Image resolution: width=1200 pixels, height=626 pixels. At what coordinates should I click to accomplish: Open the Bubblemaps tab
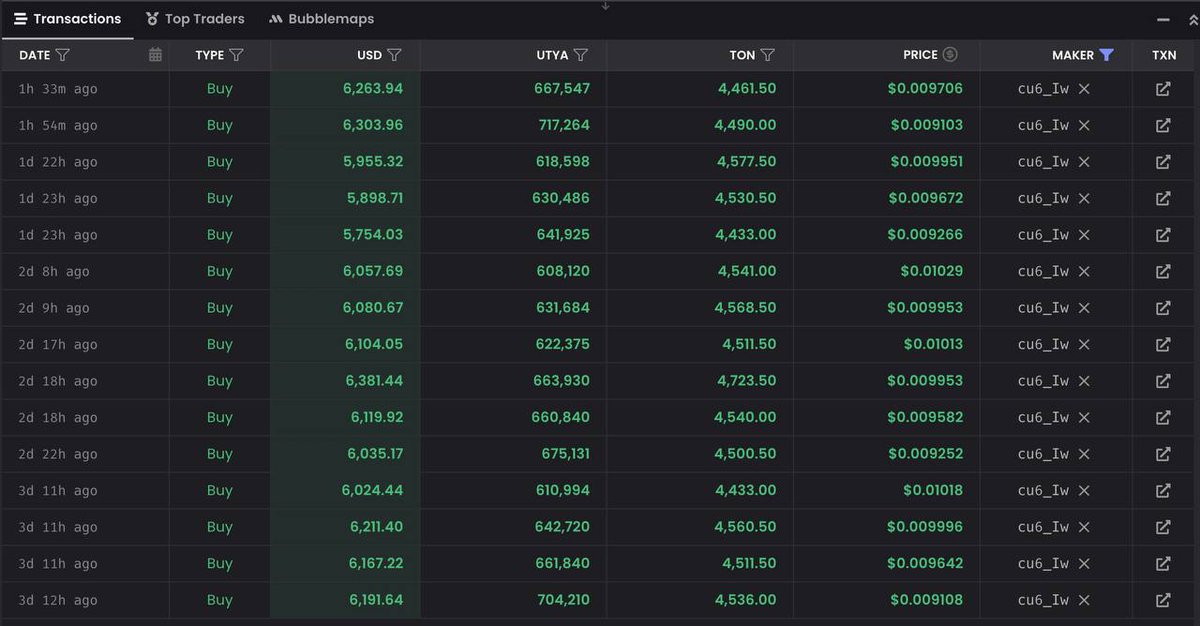(321, 19)
